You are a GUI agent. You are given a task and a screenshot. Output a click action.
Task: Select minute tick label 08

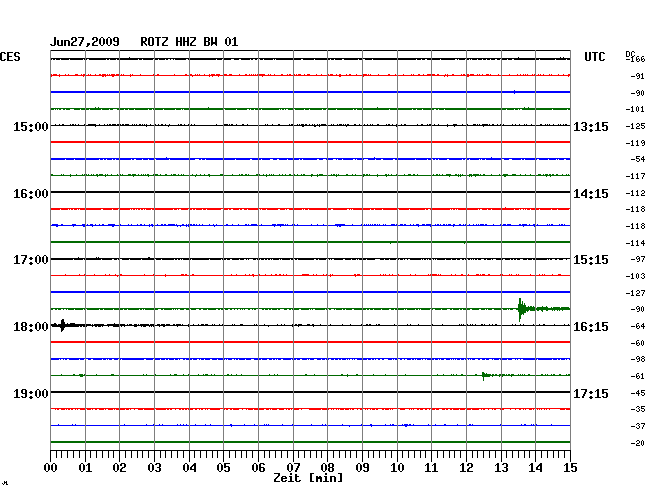pos(327,467)
